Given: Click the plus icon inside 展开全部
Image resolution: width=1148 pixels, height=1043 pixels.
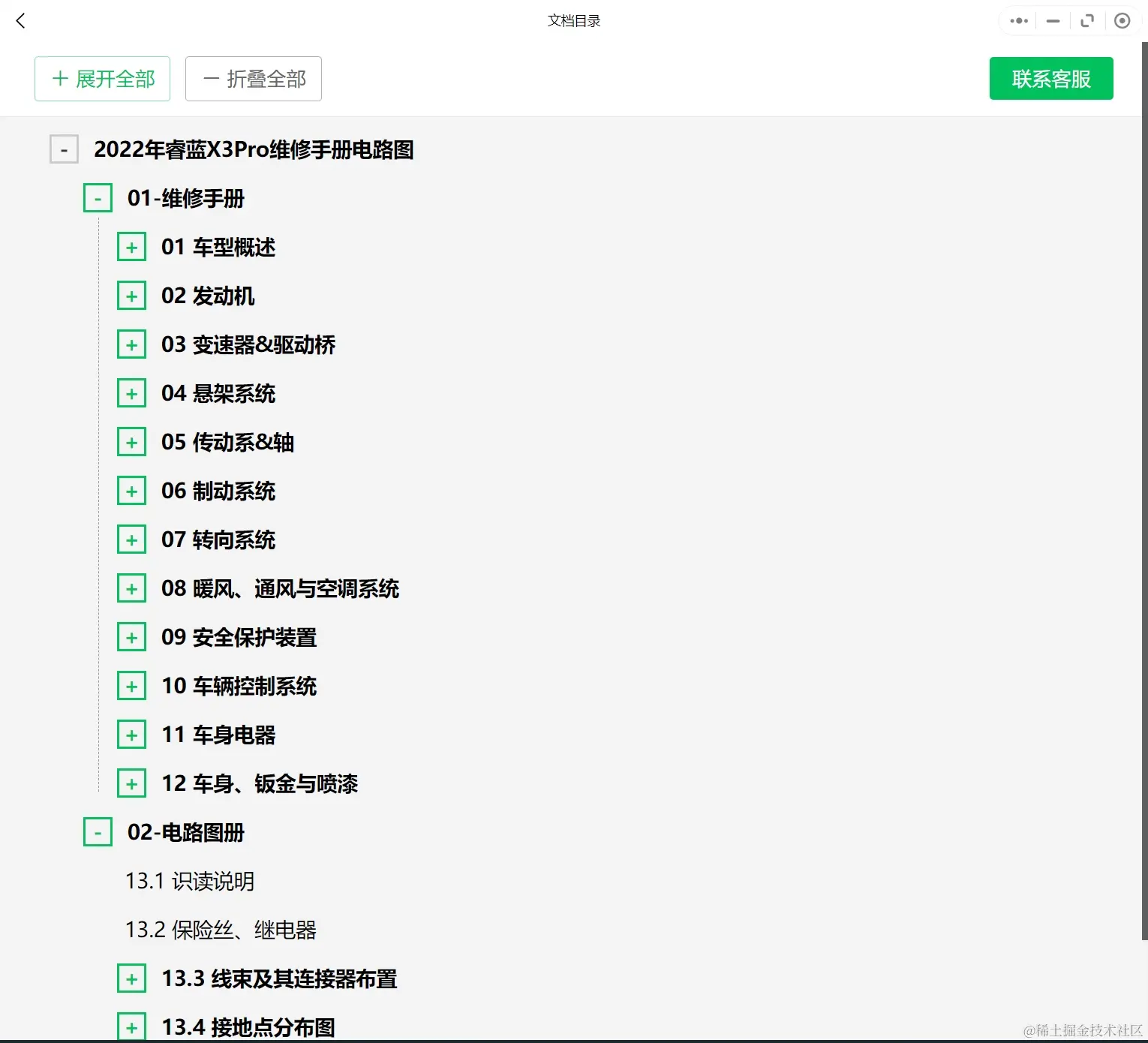Looking at the screenshot, I should [59, 78].
